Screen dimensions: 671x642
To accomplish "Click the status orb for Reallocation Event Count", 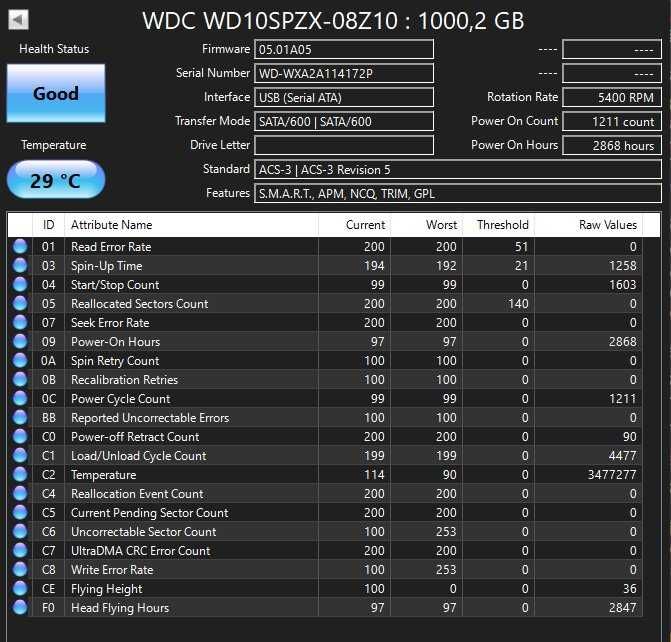I will coord(20,493).
